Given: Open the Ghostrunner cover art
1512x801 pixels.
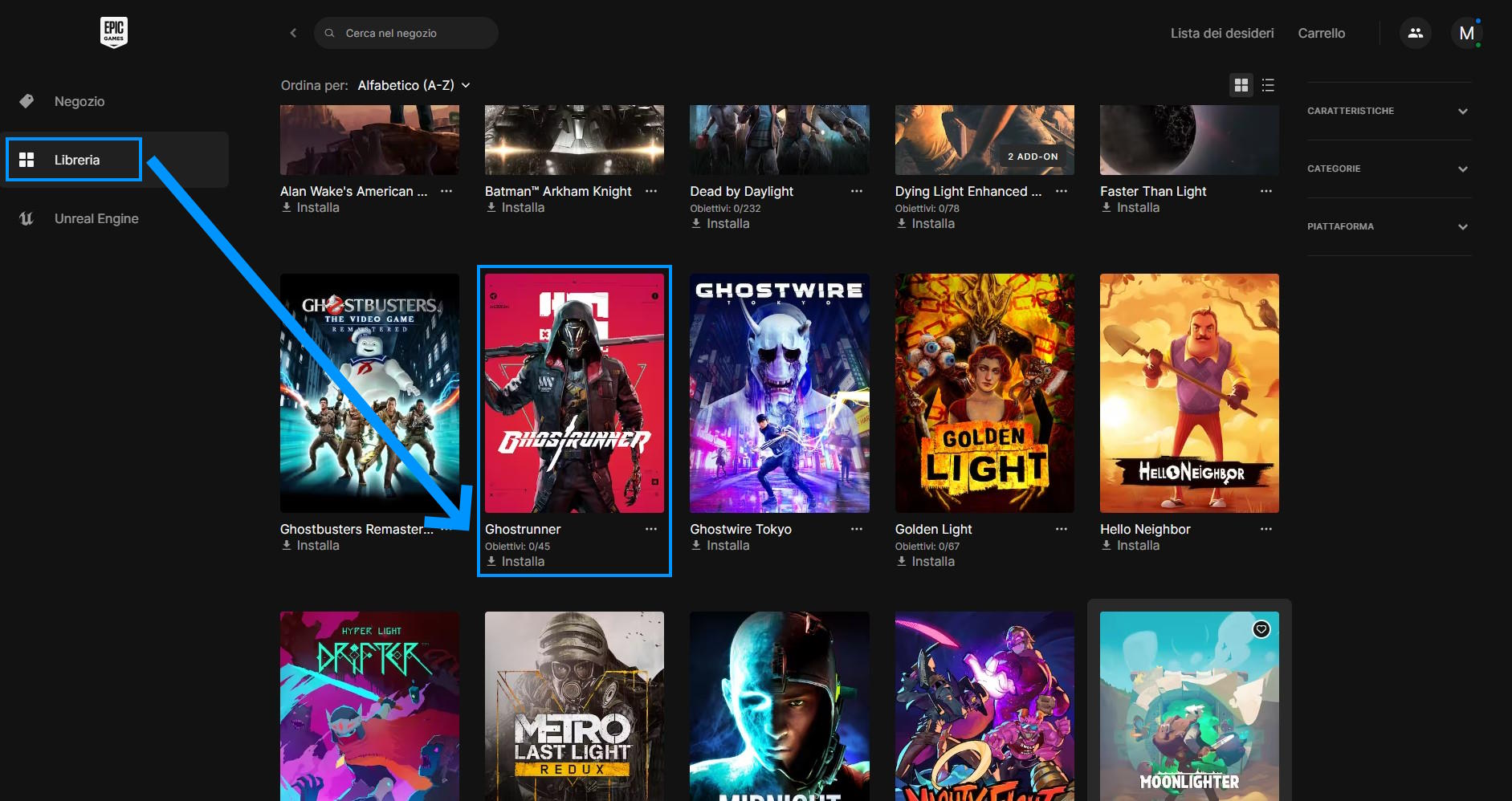Looking at the screenshot, I should pos(574,393).
